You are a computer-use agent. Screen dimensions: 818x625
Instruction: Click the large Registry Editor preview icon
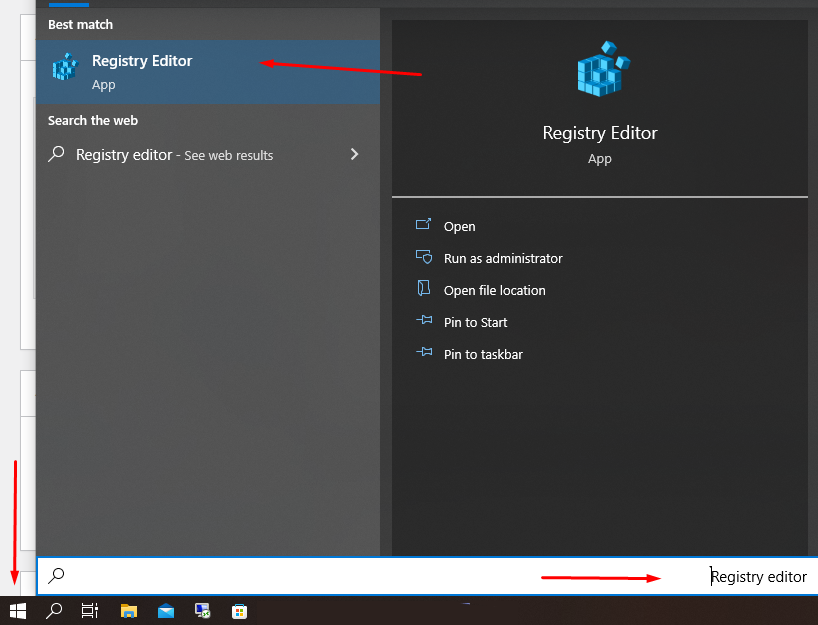[x=603, y=69]
